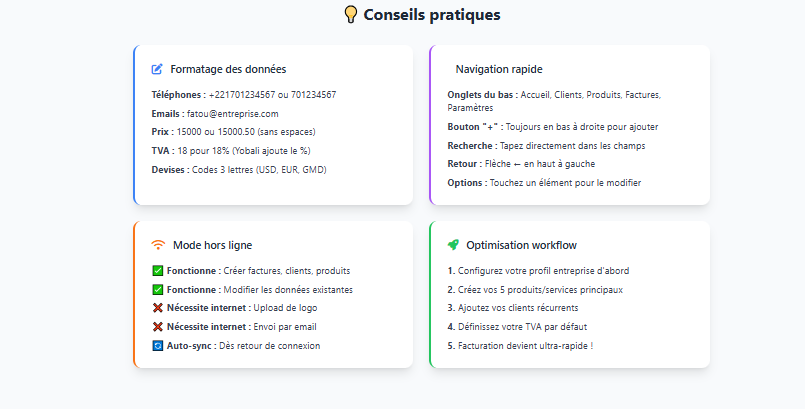Screen dimensions: 805x409
Task: Click the red cross next to Envoi par email
Action: point(158,327)
